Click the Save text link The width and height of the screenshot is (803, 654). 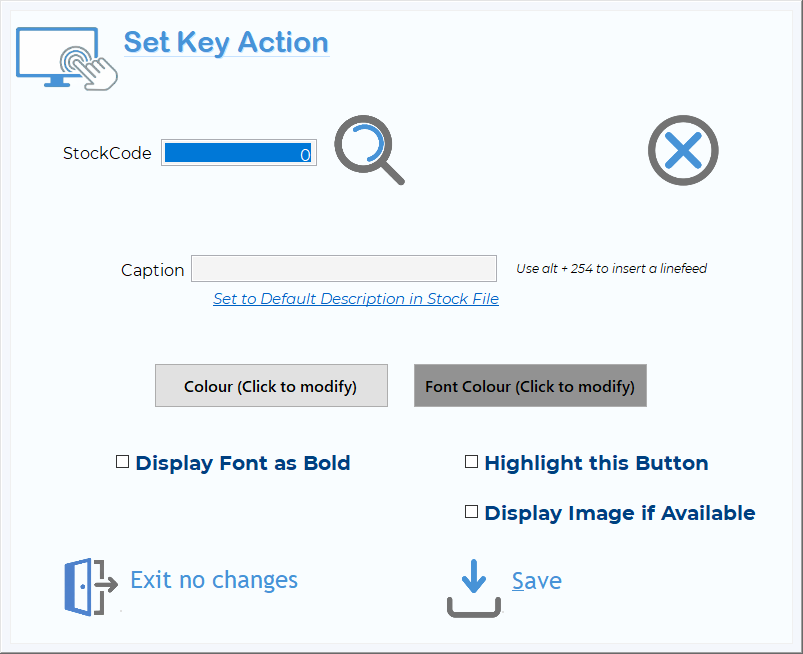[537, 581]
